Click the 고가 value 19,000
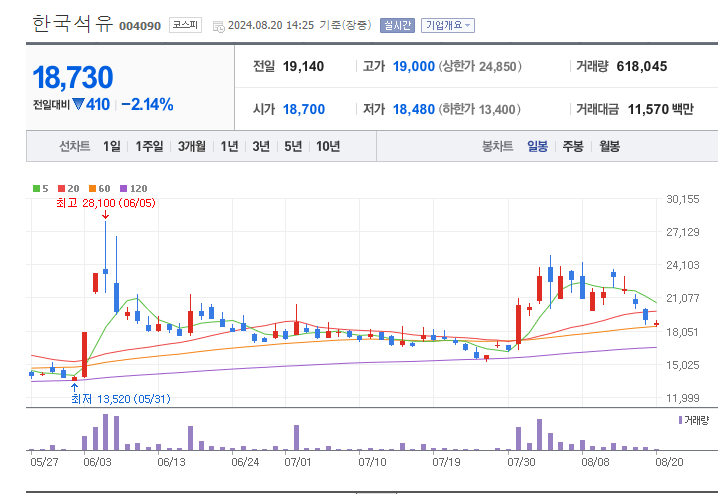718x494 pixels. point(413,66)
